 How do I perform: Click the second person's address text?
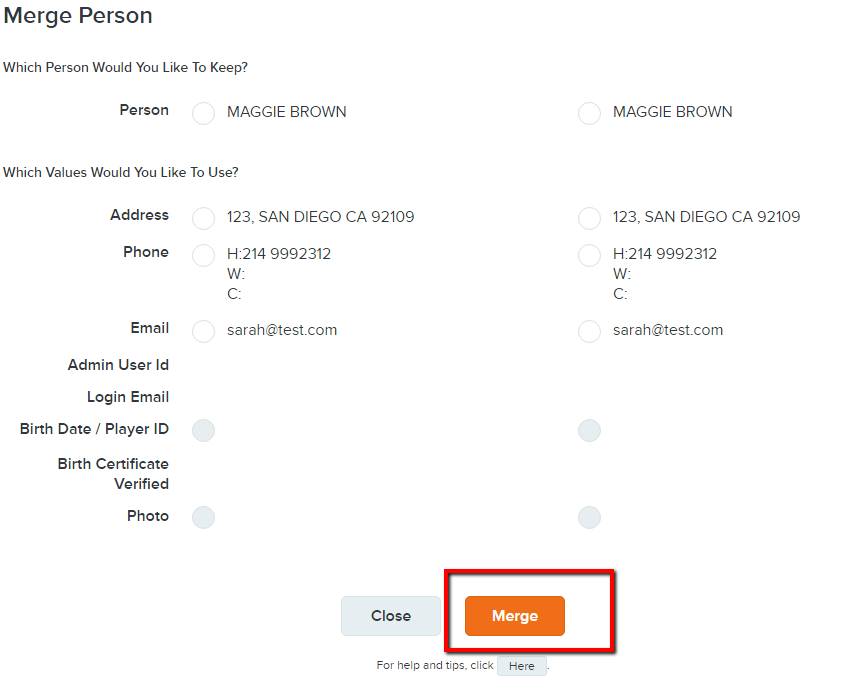coord(706,217)
